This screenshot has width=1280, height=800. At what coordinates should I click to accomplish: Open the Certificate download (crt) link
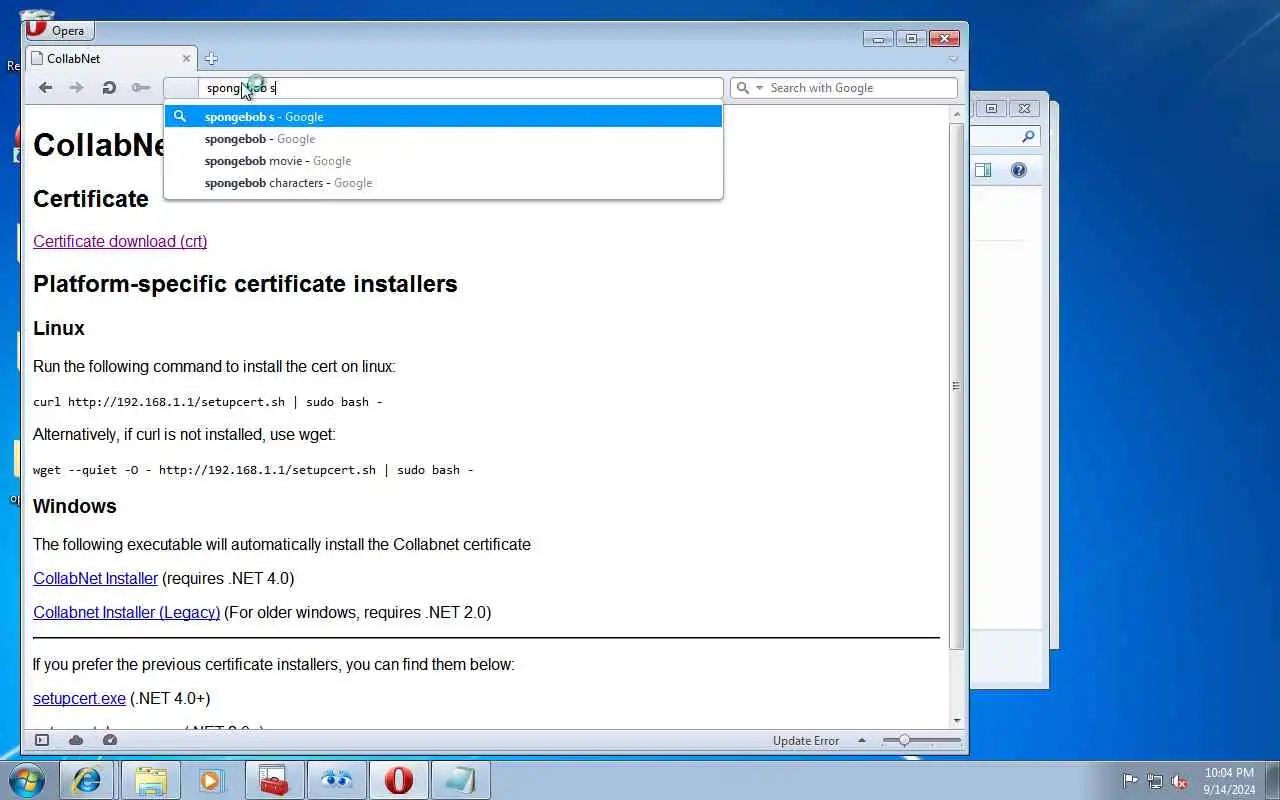coord(120,241)
